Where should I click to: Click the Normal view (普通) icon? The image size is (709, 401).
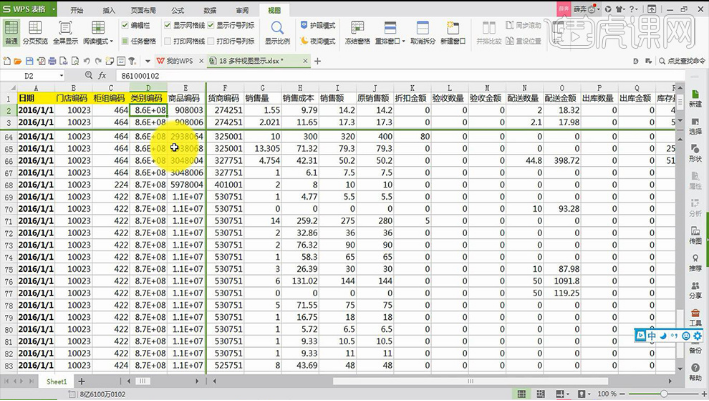click(x=11, y=28)
